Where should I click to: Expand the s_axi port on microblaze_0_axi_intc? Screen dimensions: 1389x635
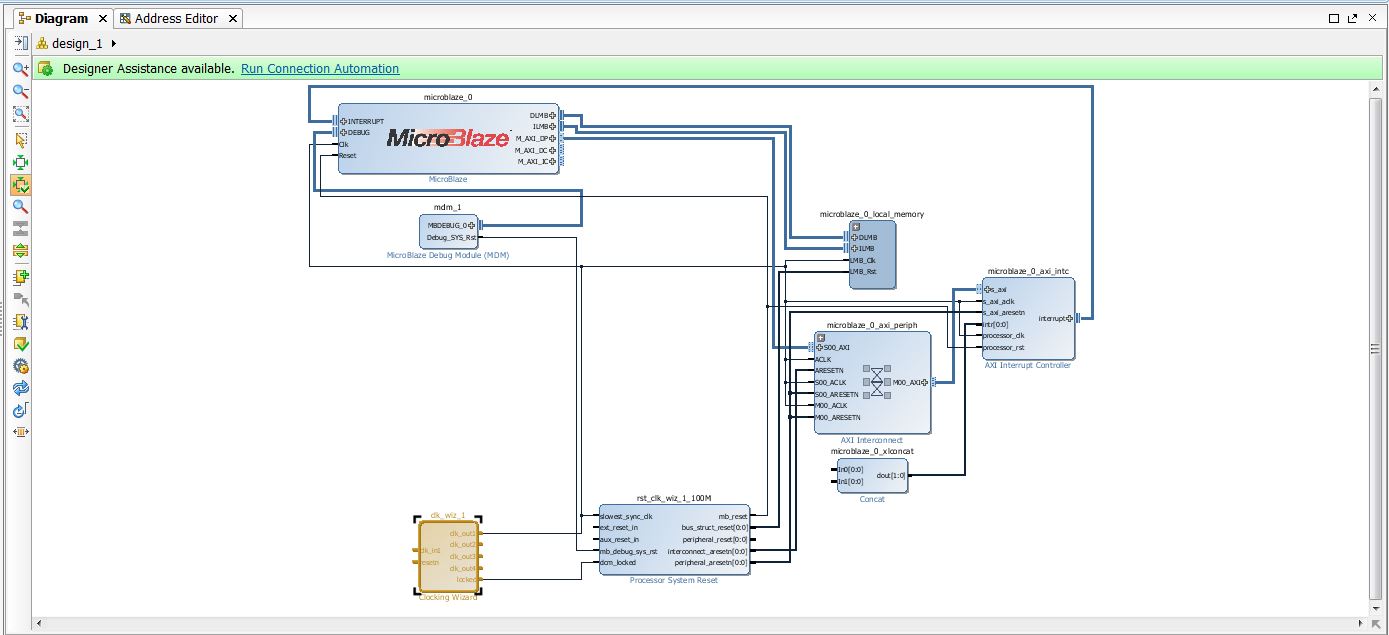pos(988,289)
